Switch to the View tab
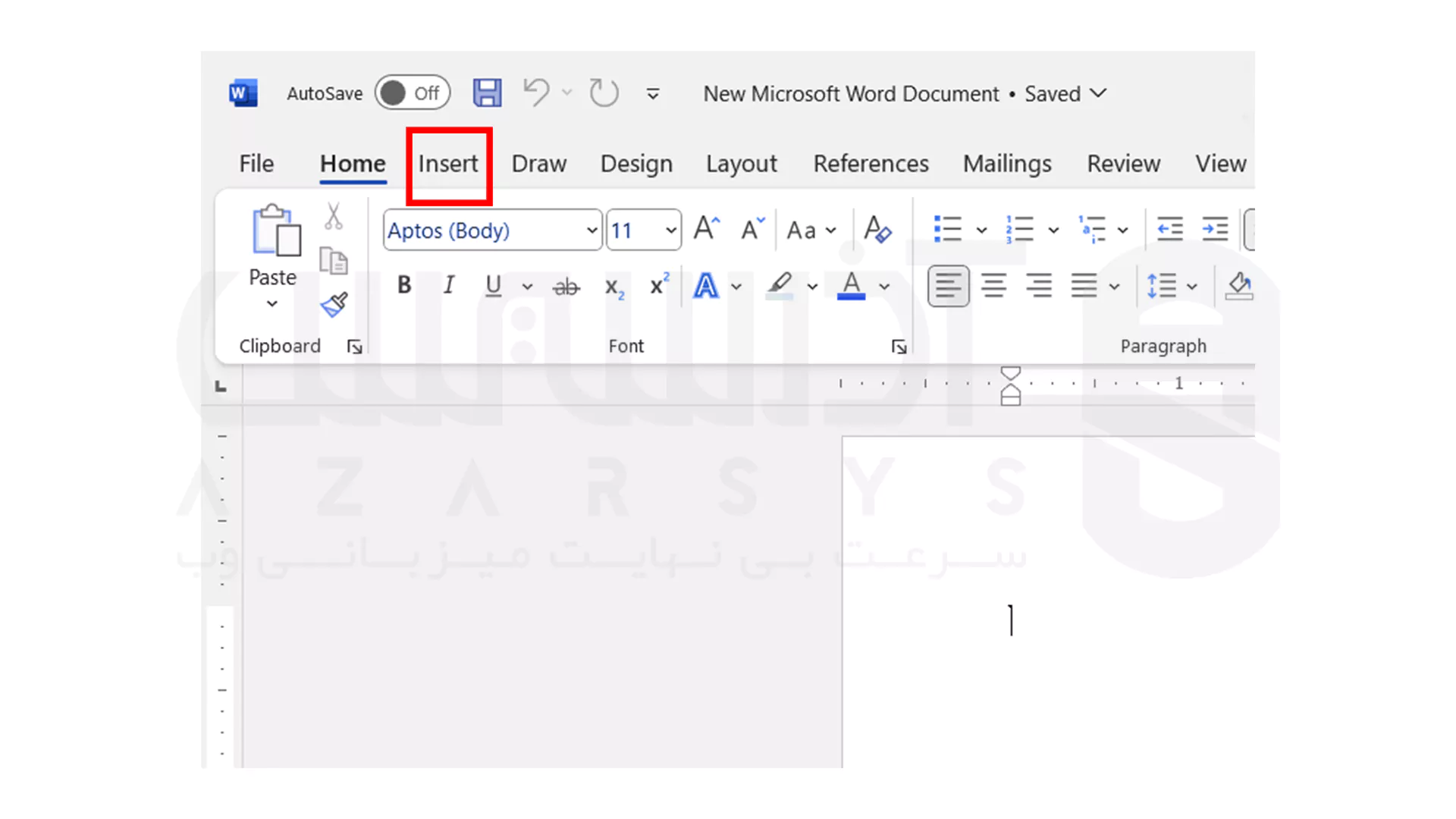Image resolution: width=1456 pixels, height=819 pixels. [1221, 164]
